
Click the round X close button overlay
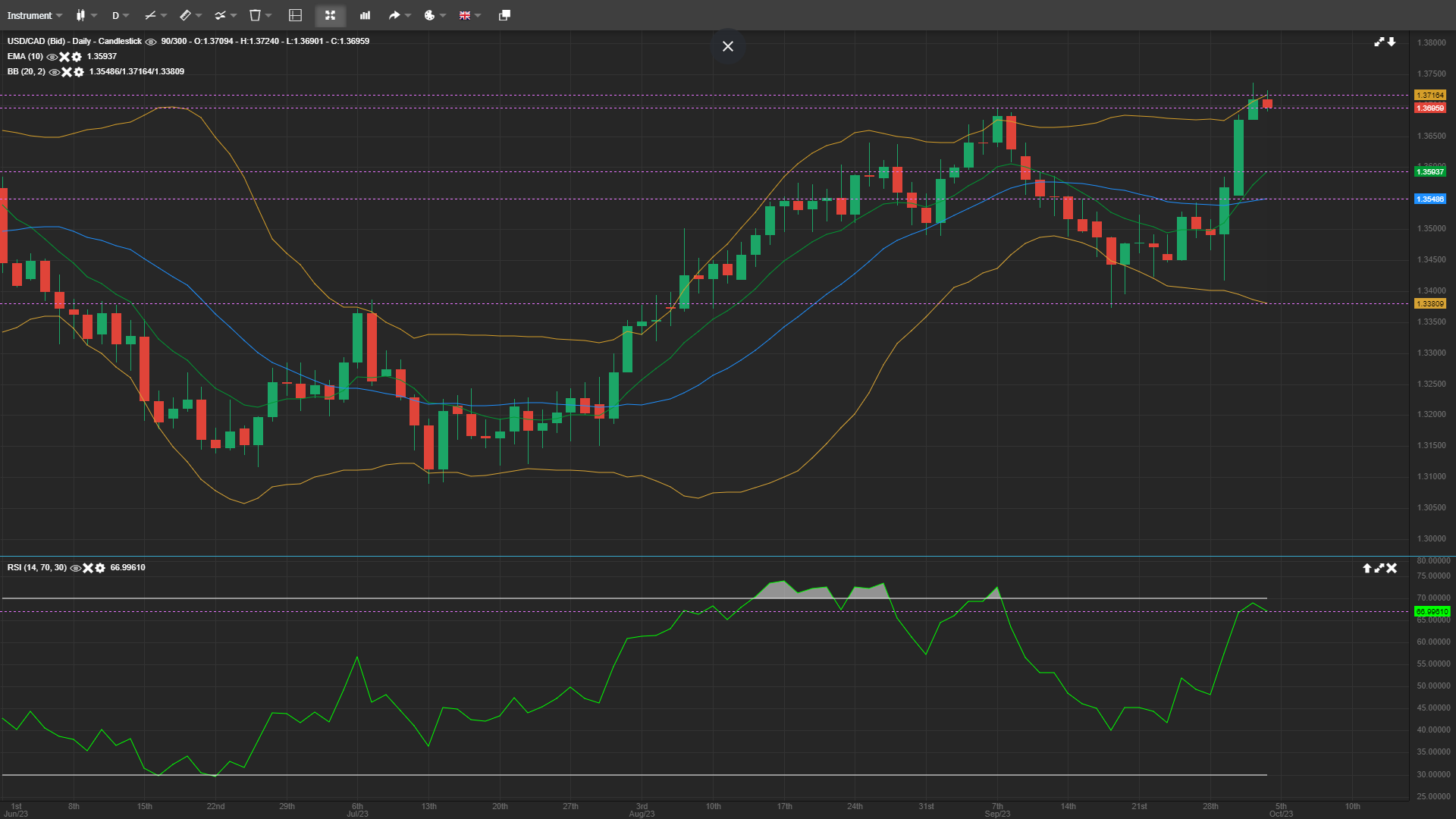(x=728, y=46)
